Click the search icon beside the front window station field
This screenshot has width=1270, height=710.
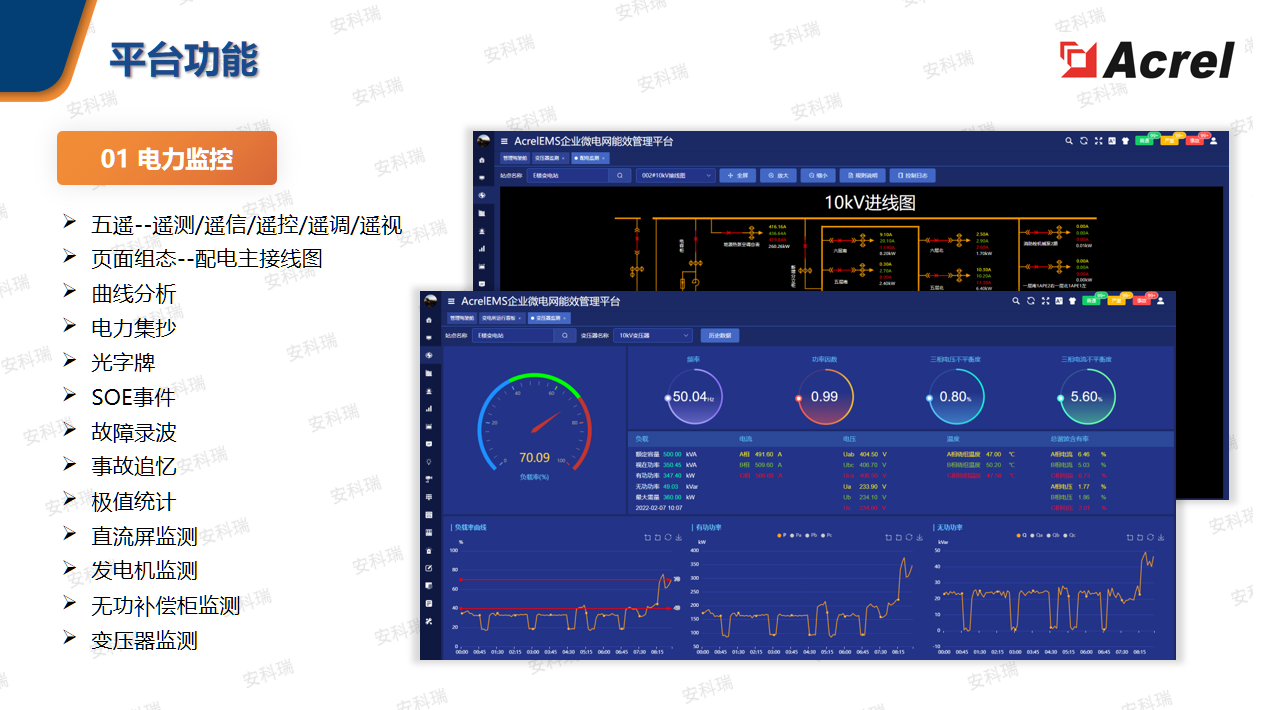pyautogui.click(x=566, y=336)
